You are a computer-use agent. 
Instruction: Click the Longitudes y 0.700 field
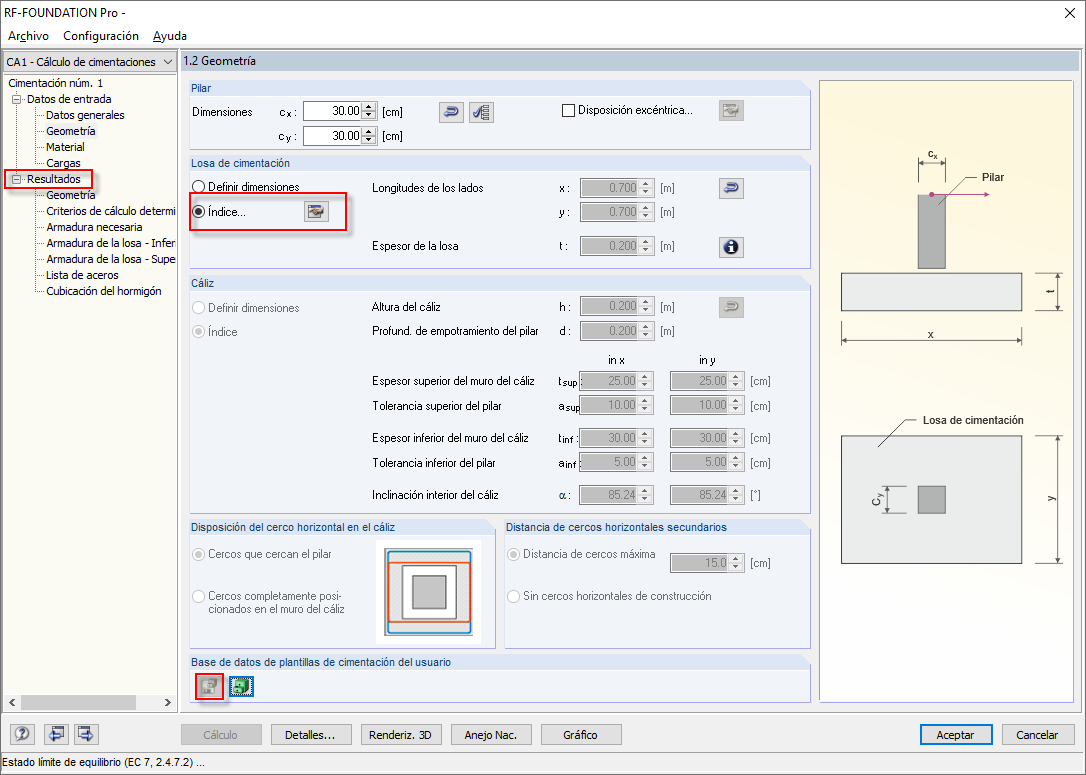tap(609, 212)
